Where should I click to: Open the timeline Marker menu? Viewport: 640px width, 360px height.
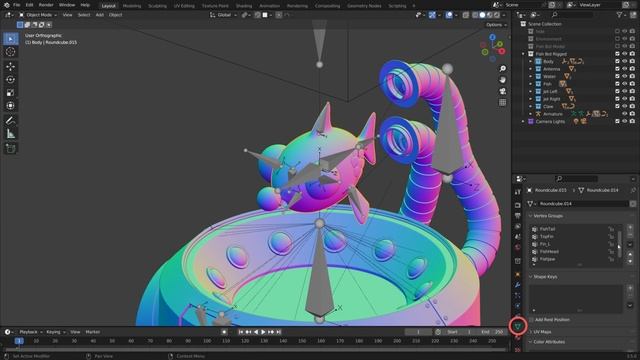point(93,332)
